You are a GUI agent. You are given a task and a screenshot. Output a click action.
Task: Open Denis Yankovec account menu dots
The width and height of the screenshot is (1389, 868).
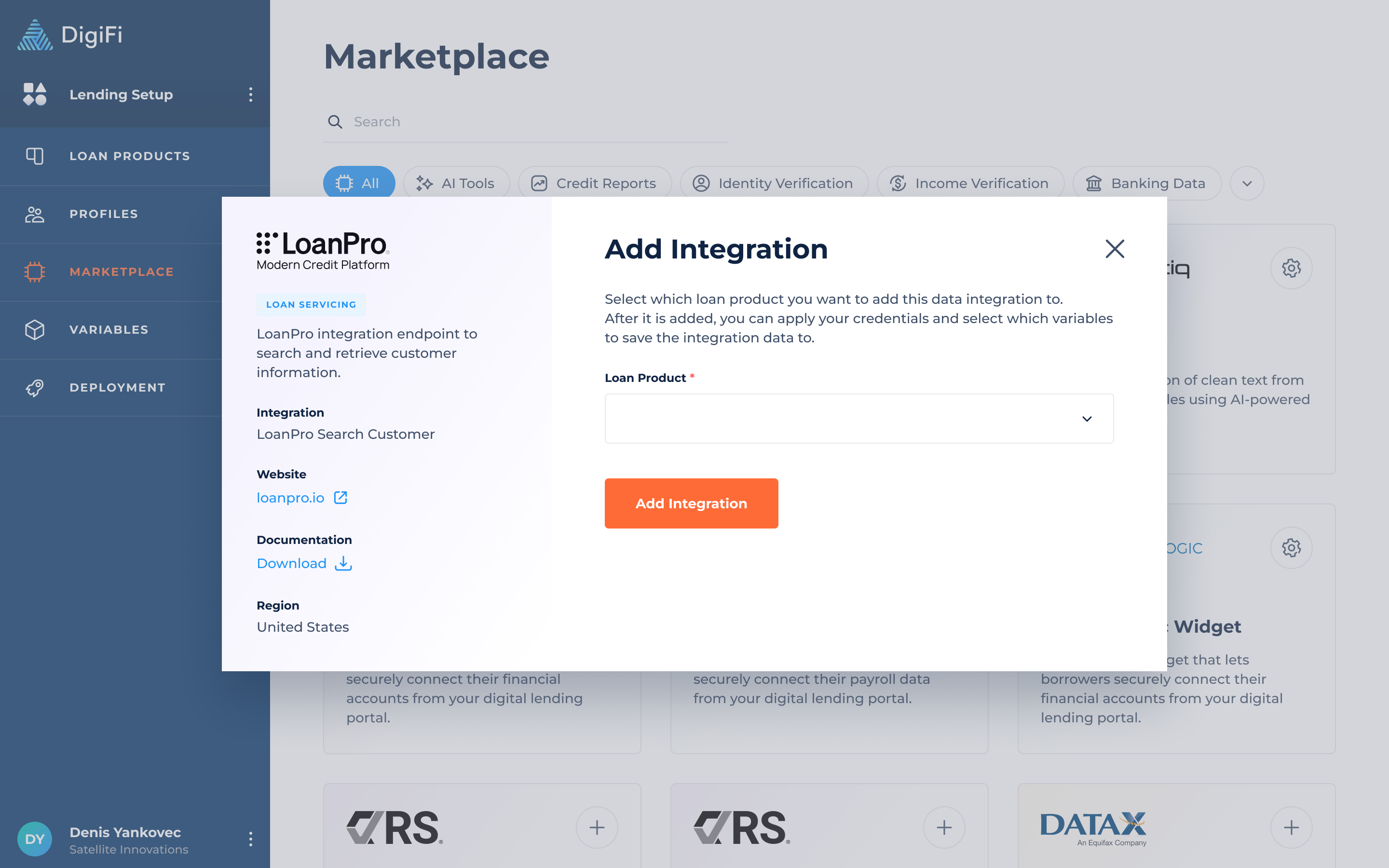coord(250,839)
